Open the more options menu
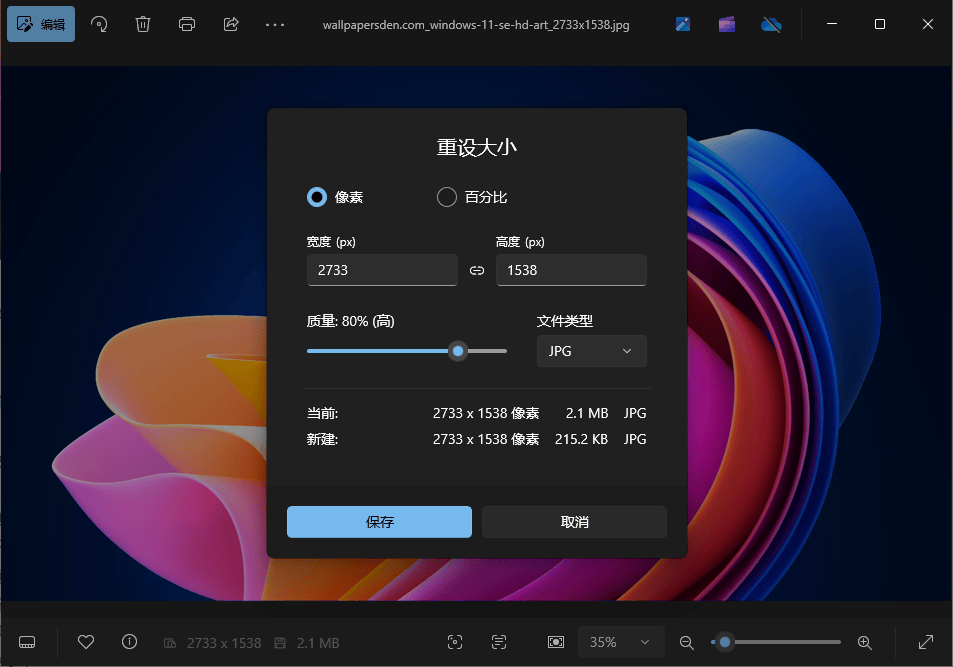The image size is (953, 667). click(274, 23)
